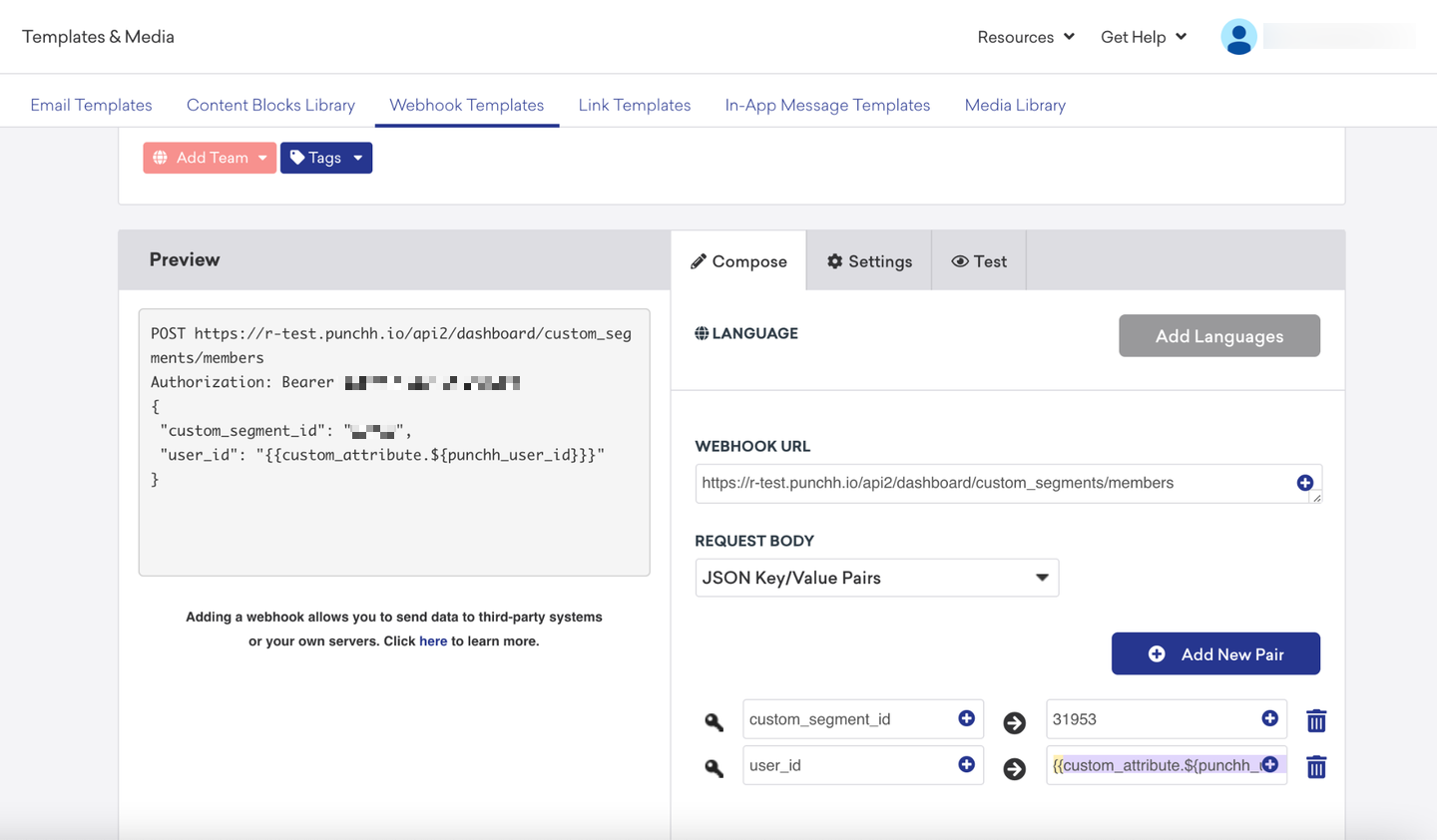Click plus icon in 31953 value field
Image resolution: width=1437 pixels, height=840 pixels.
(x=1269, y=718)
